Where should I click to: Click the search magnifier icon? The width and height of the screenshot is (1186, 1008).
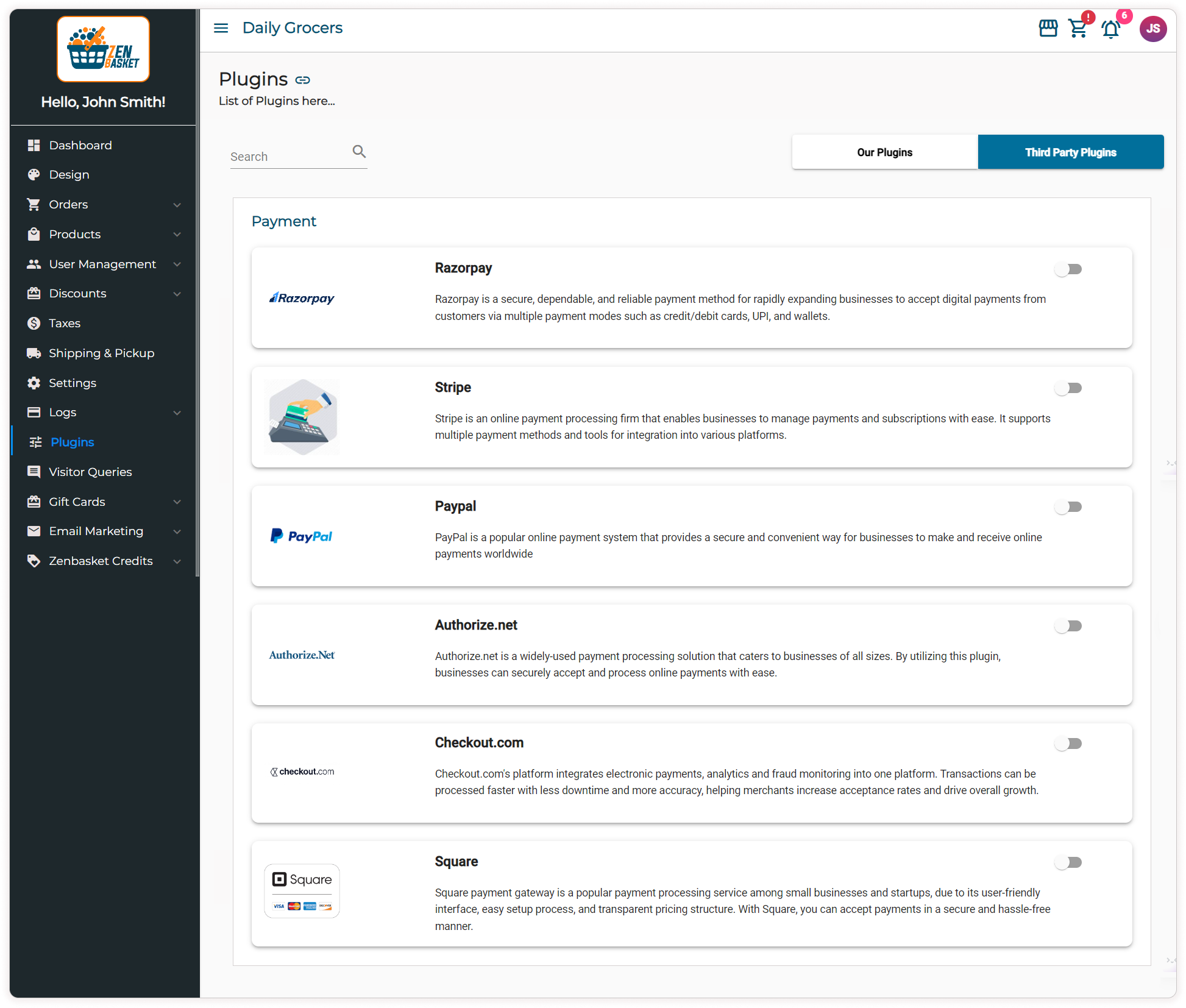(x=359, y=151)
